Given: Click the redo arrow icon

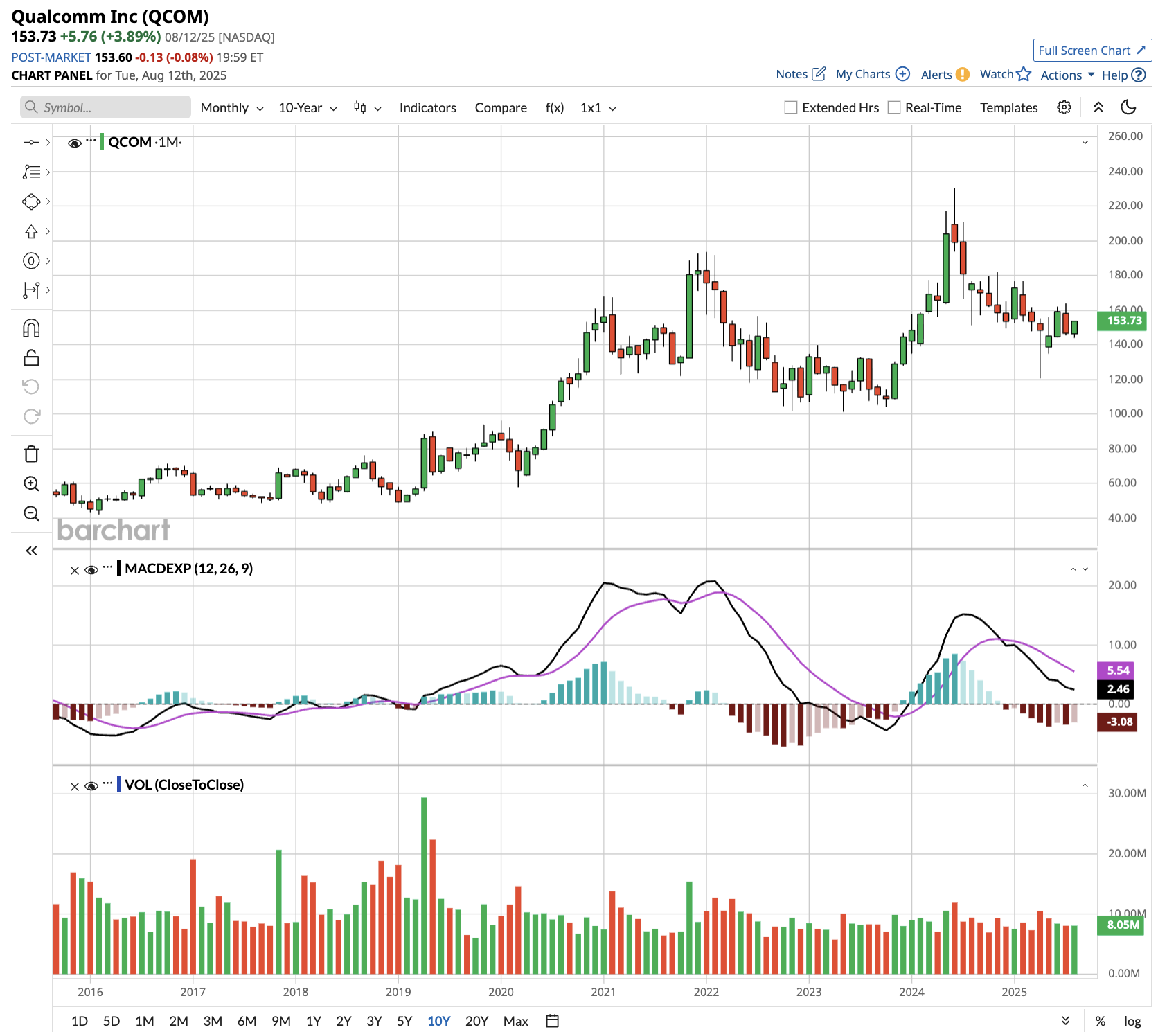Looking at the screenshot, I should [31, 416].
